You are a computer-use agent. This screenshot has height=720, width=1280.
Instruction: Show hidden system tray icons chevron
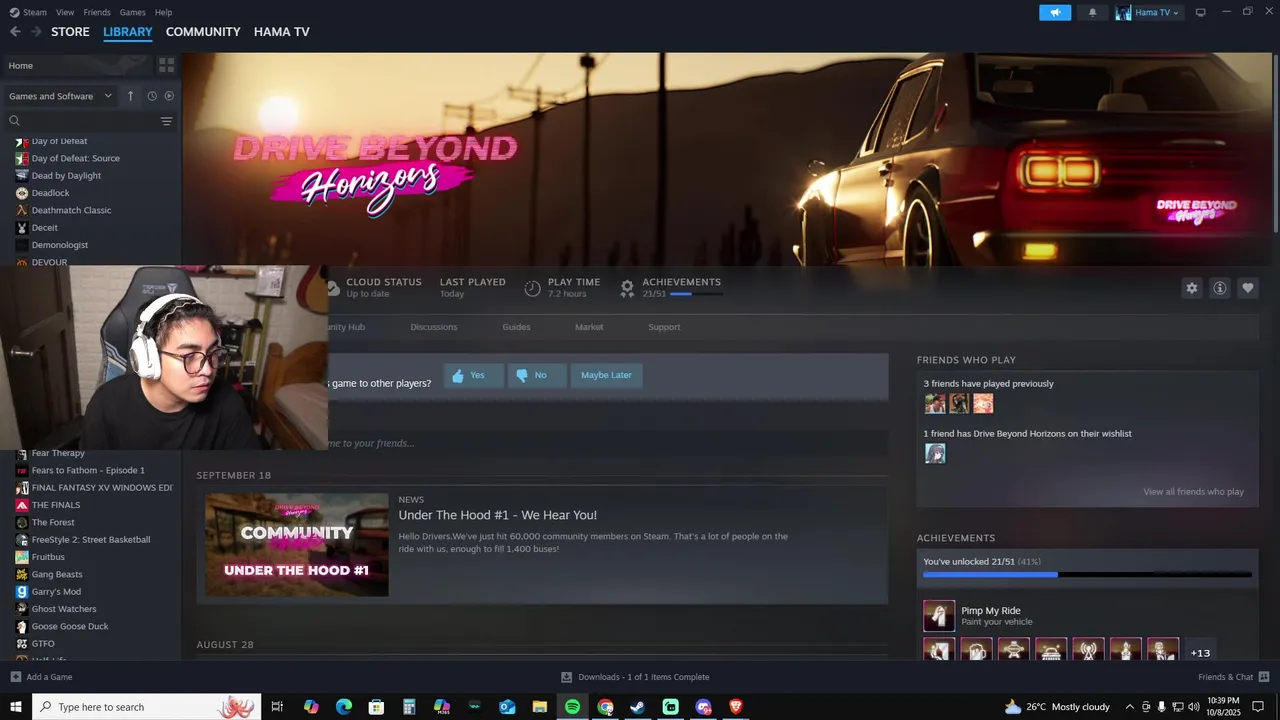[x=1130, y=707]
